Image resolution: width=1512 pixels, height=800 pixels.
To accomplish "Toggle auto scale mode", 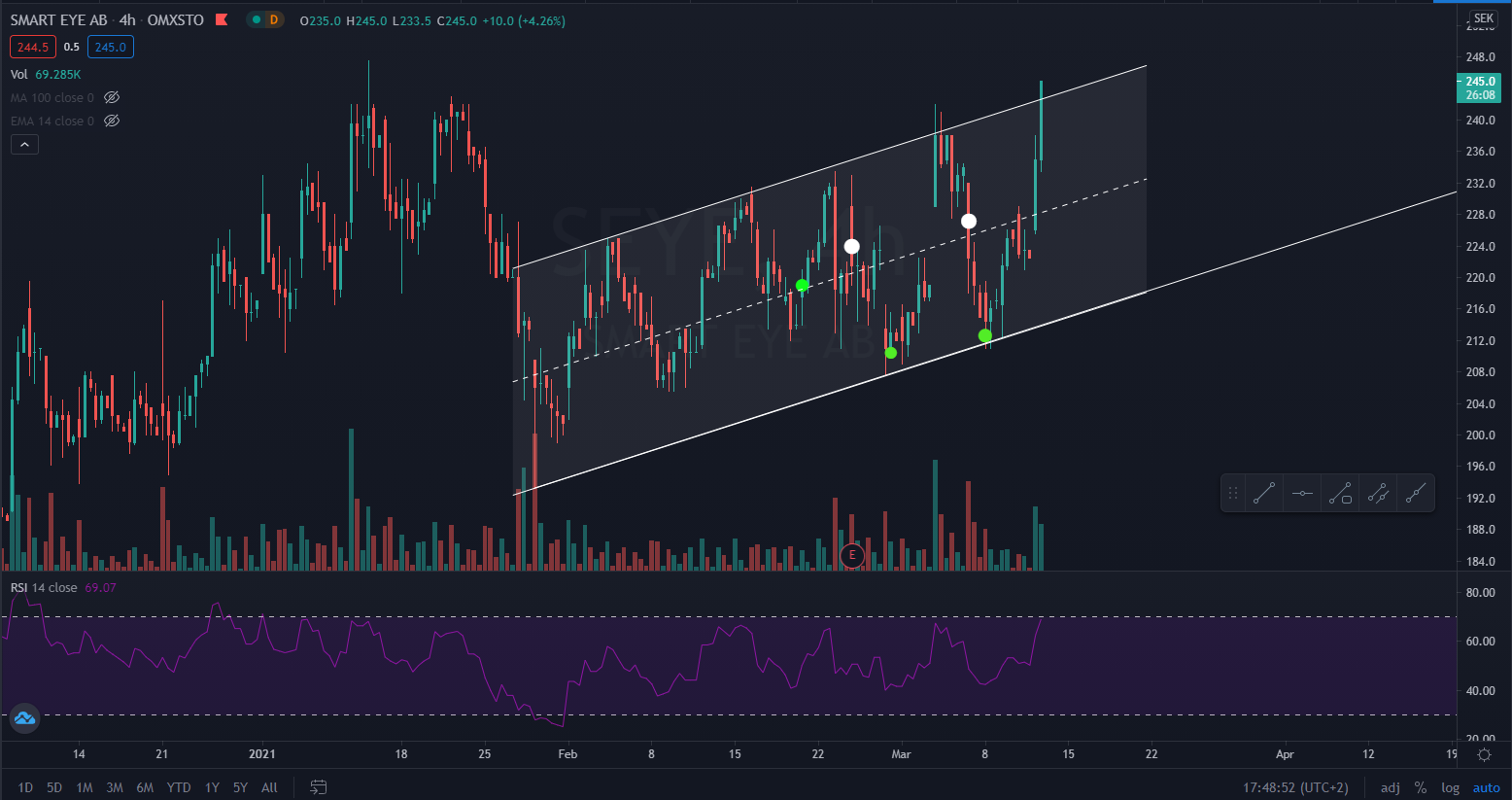I will pos(1487,787).
